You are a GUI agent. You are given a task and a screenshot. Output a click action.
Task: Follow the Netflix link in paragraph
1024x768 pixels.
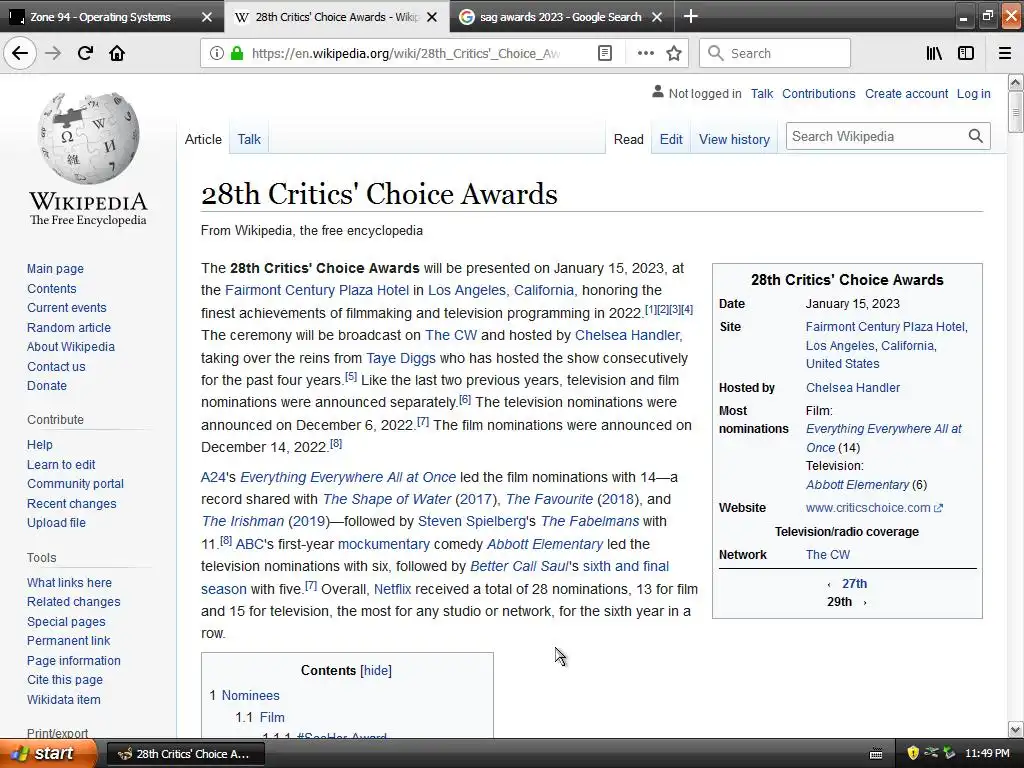392,589
